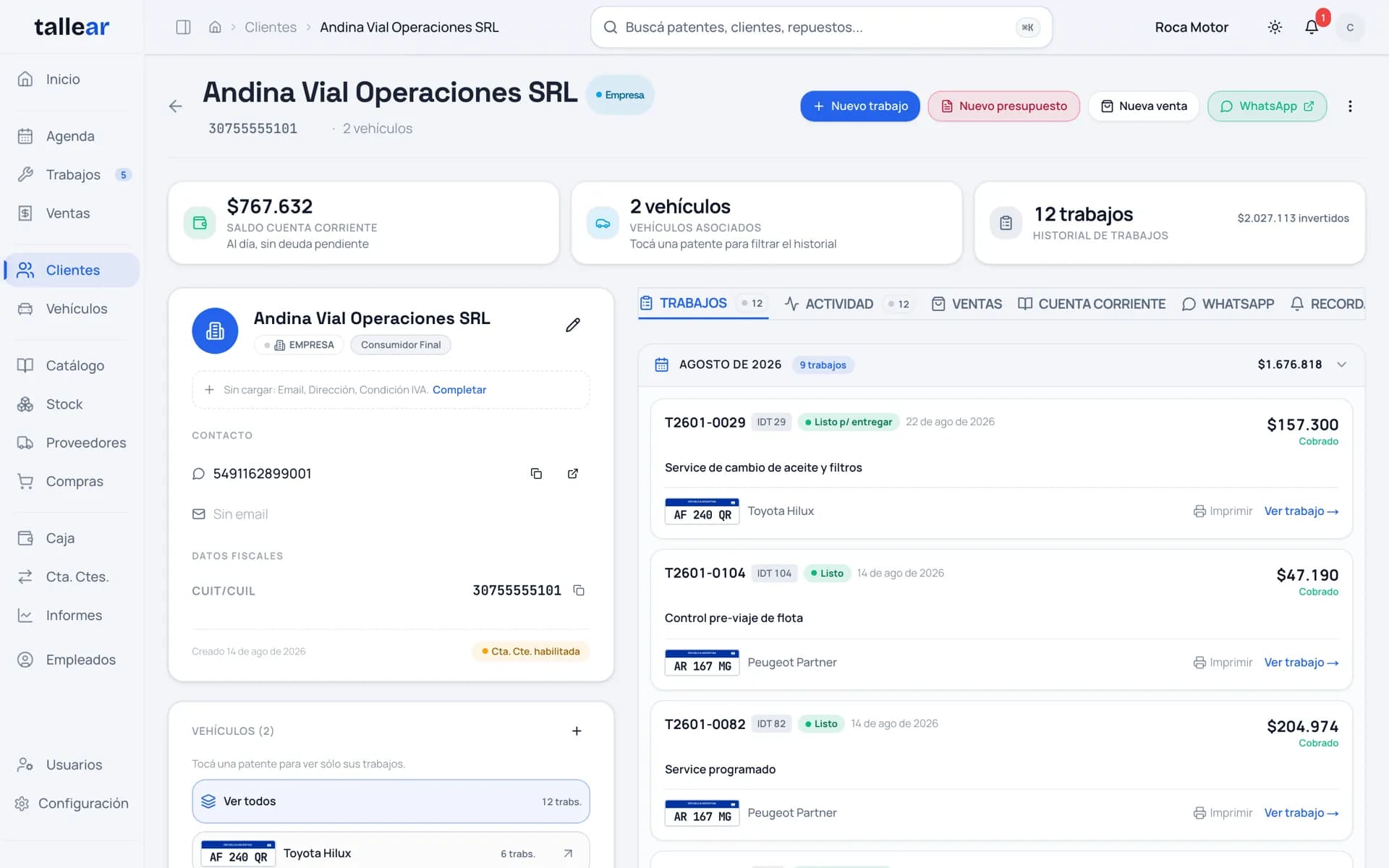Open Agenda in the sidebar

pyautogui.click(x=71, y=136)
